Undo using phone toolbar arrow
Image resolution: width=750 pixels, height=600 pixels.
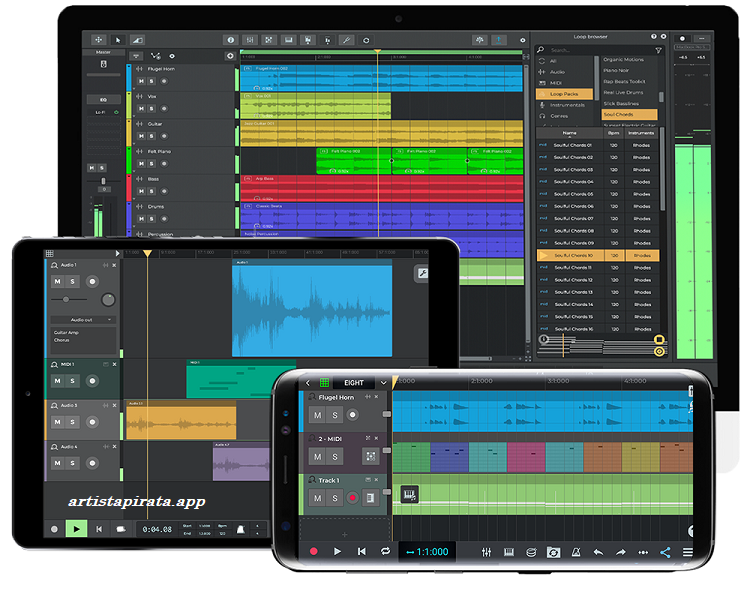click(598, 552)
